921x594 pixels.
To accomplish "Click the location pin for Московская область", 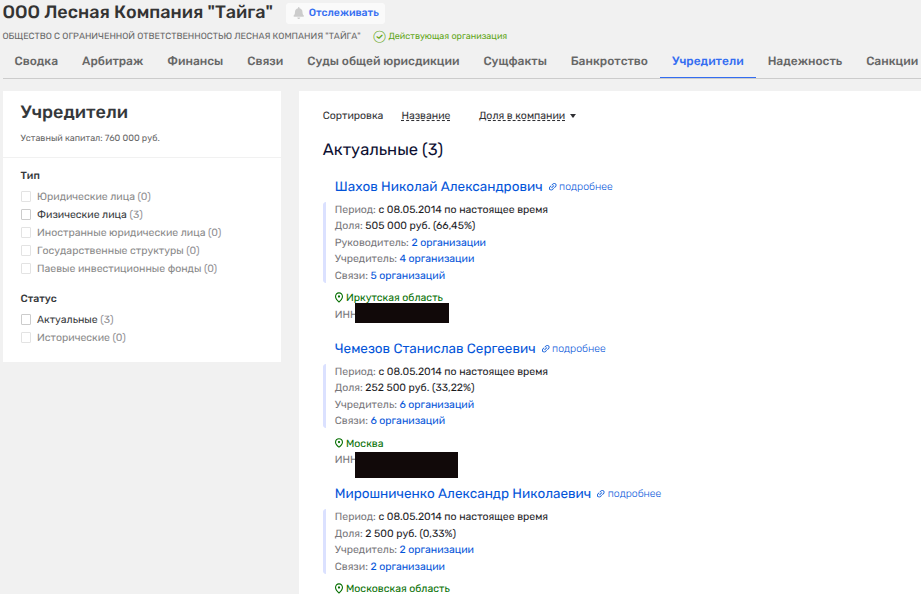I will pos(339,589).
